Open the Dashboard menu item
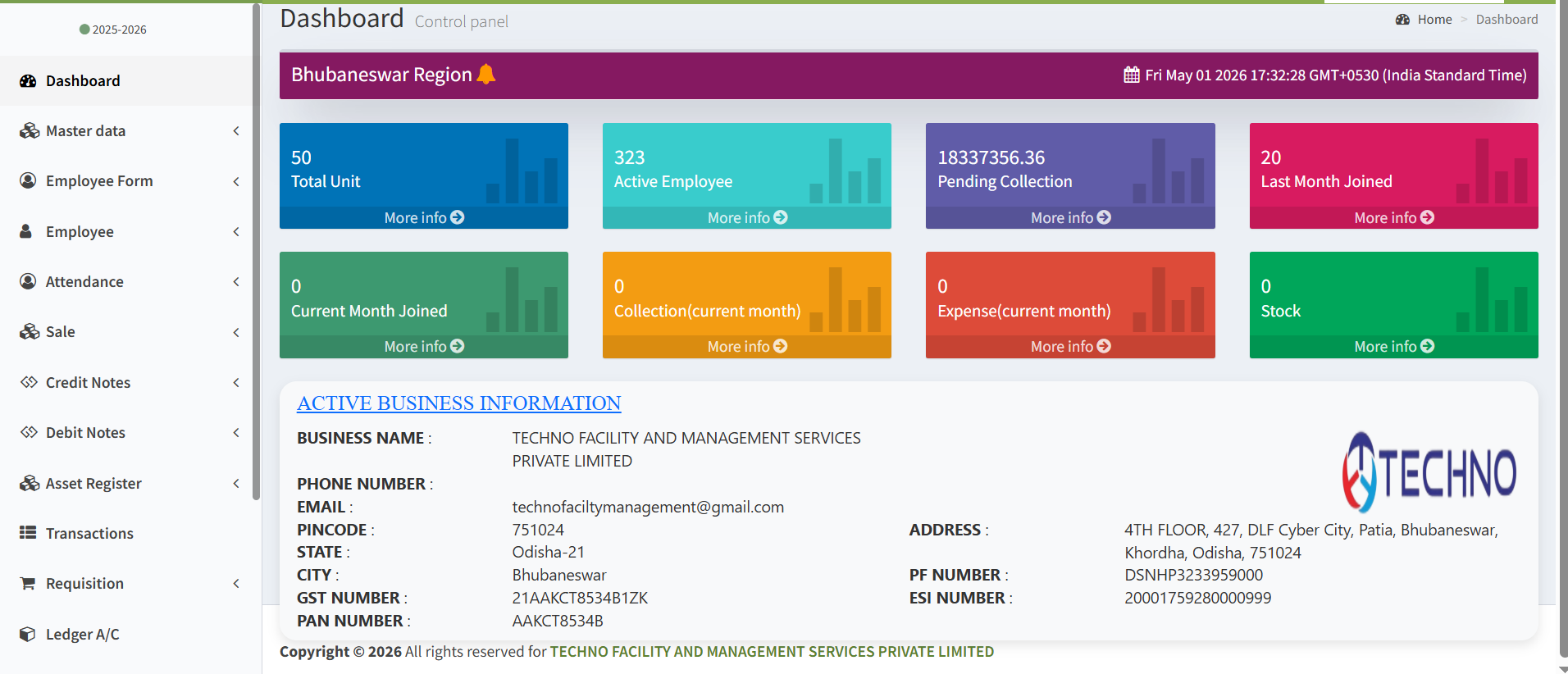 [126, 81]
